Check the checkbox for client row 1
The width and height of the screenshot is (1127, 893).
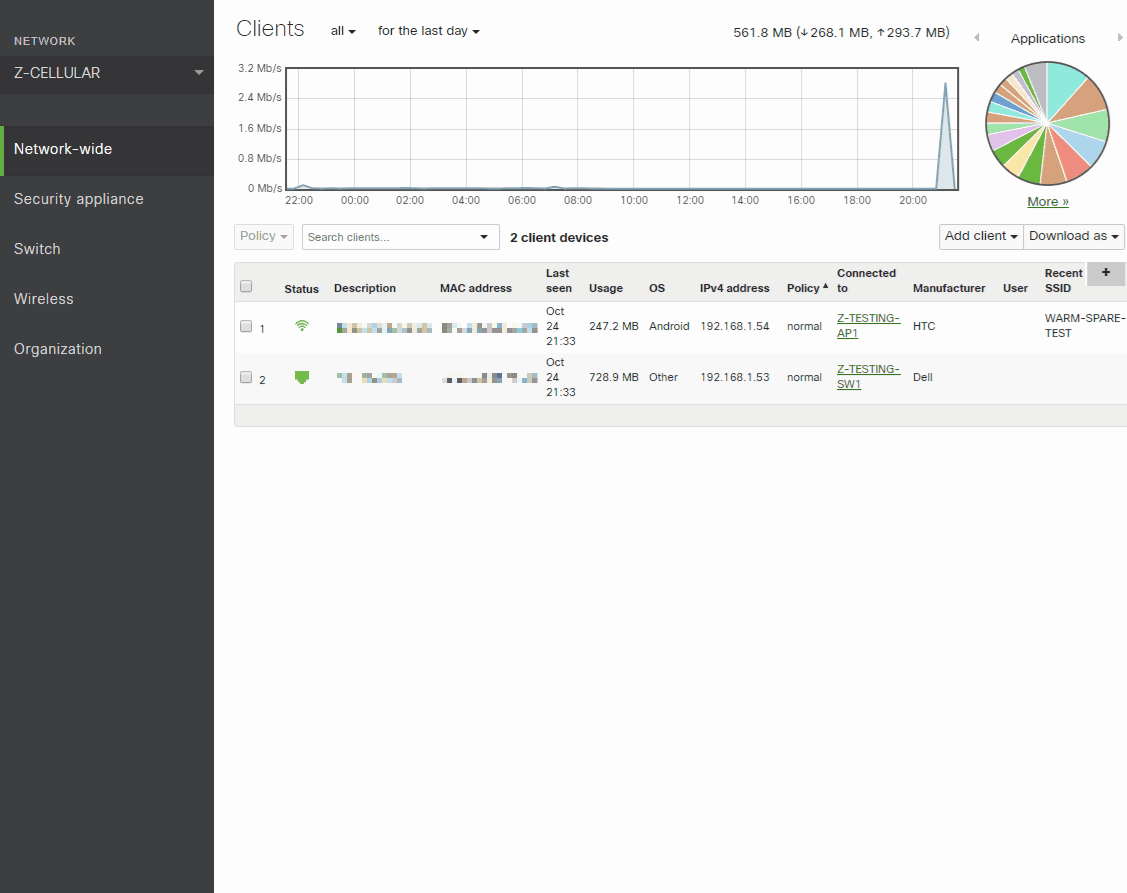tap(246, 326)
